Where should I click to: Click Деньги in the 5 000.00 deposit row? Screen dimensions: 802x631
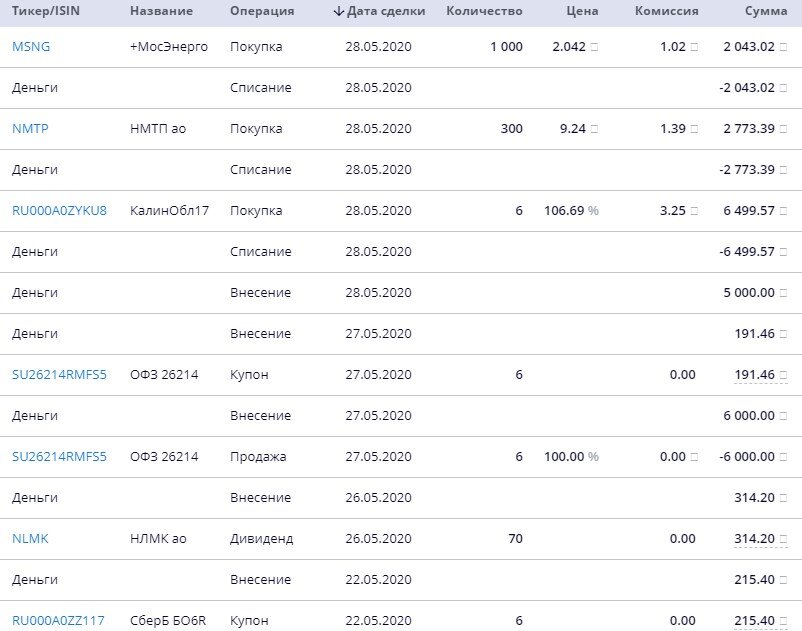35,292
